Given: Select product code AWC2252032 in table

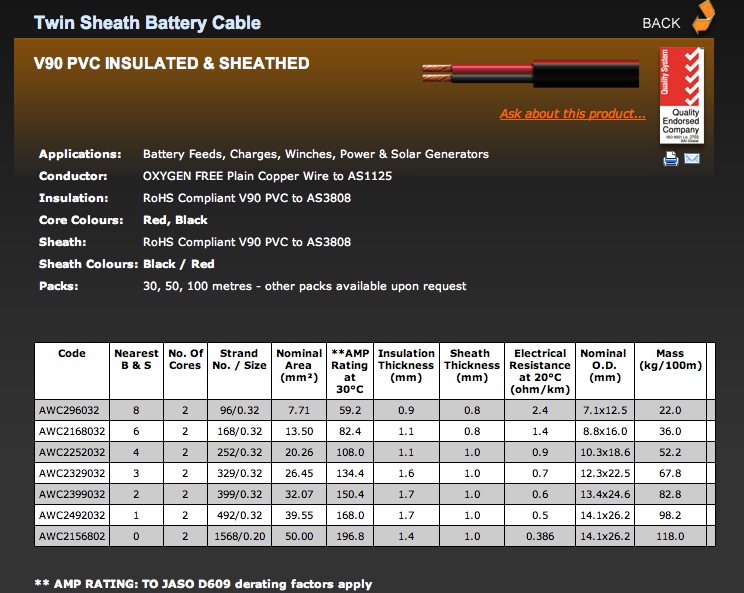Looking at the screenshot, I should click(72, 452).
